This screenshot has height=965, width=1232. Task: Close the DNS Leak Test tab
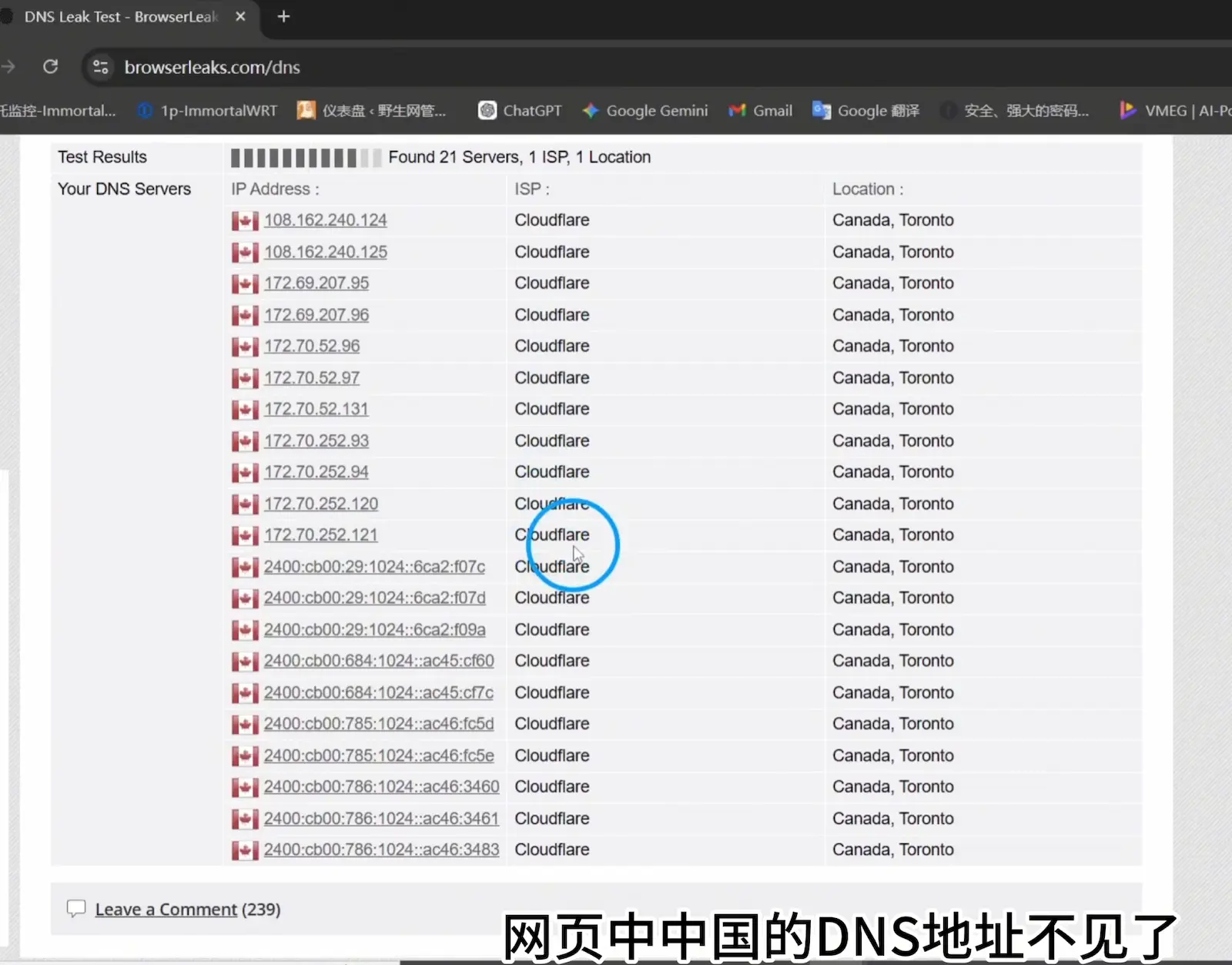point(240,16)
